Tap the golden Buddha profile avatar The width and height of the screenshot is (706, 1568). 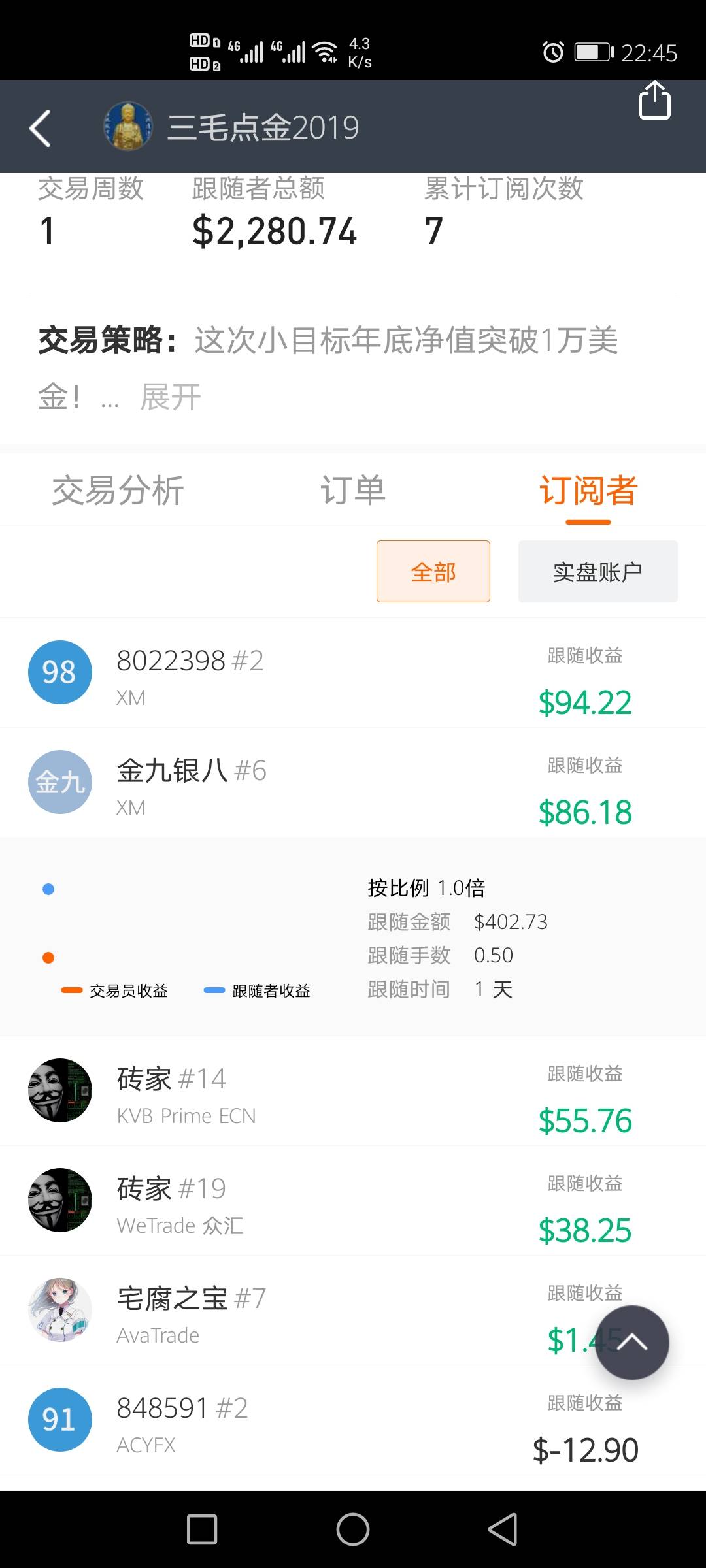point(128,127)
